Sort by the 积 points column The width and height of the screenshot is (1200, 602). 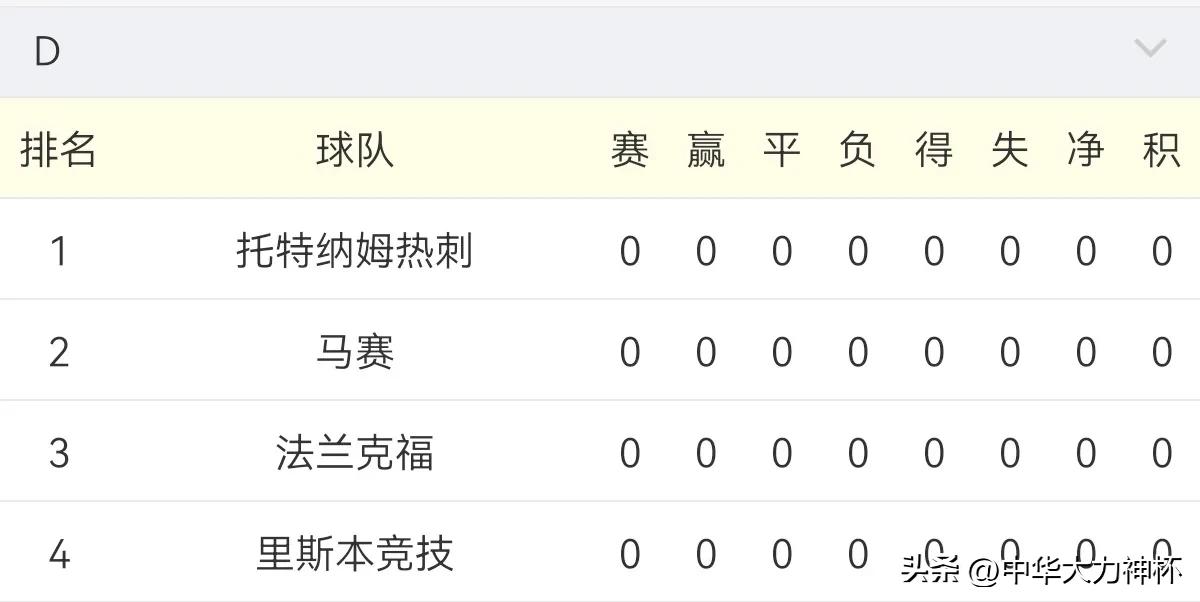pos(1161,148)
